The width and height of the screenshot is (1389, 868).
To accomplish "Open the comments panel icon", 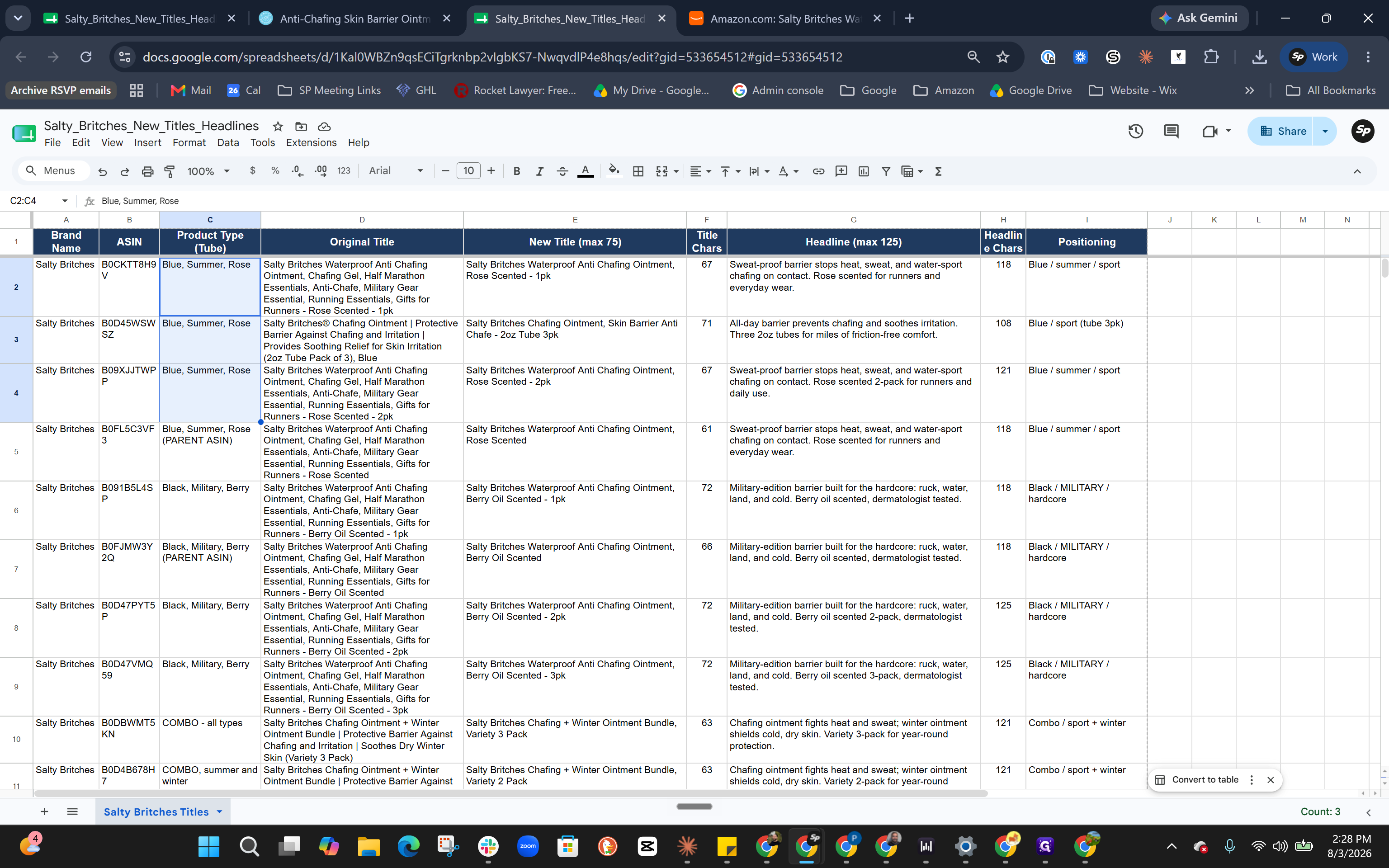I will (1171, 131).
